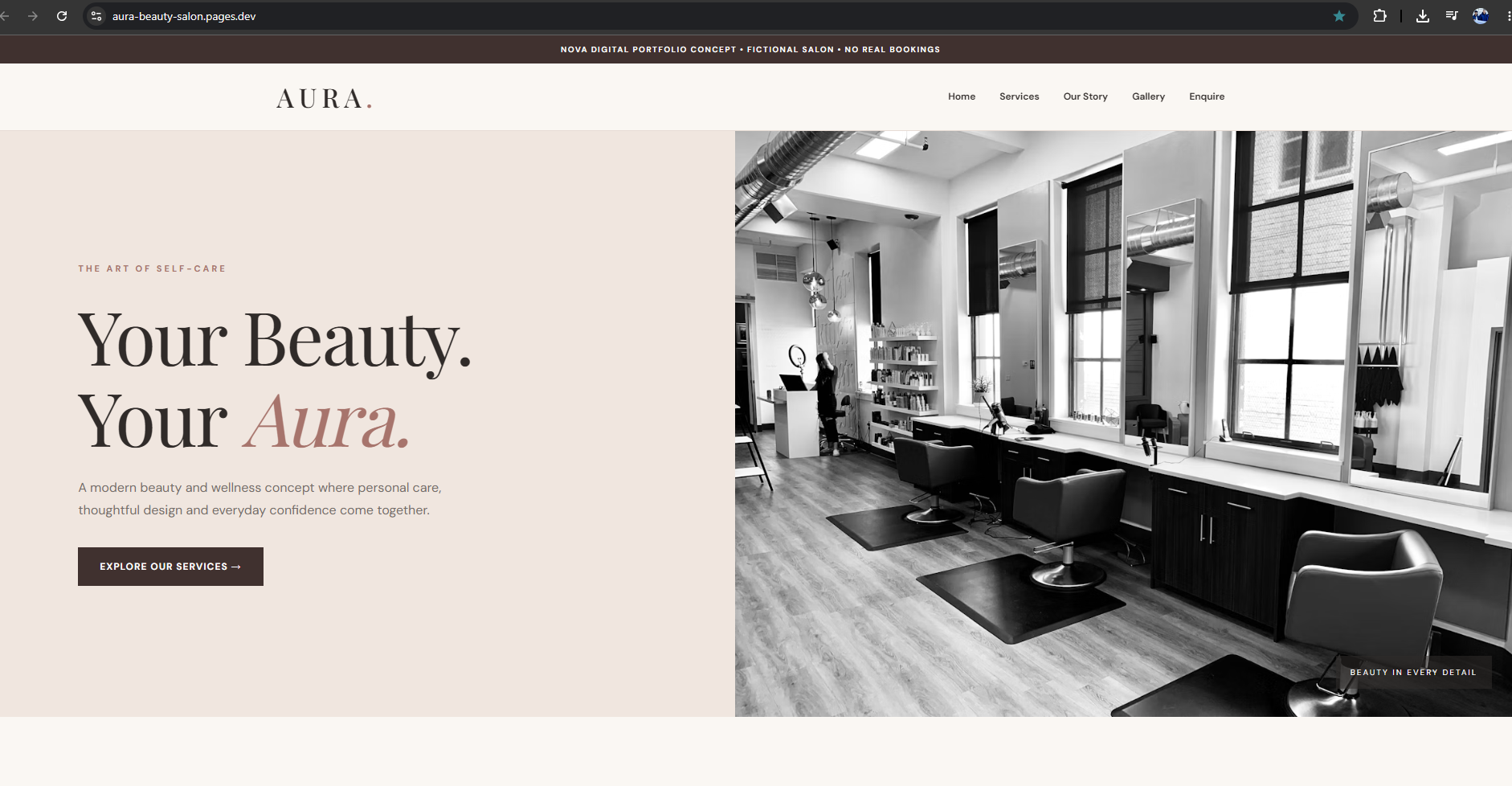The image size is (1512, 786).
Task: Click the bookmark star icon
Action: (1339, 16)
